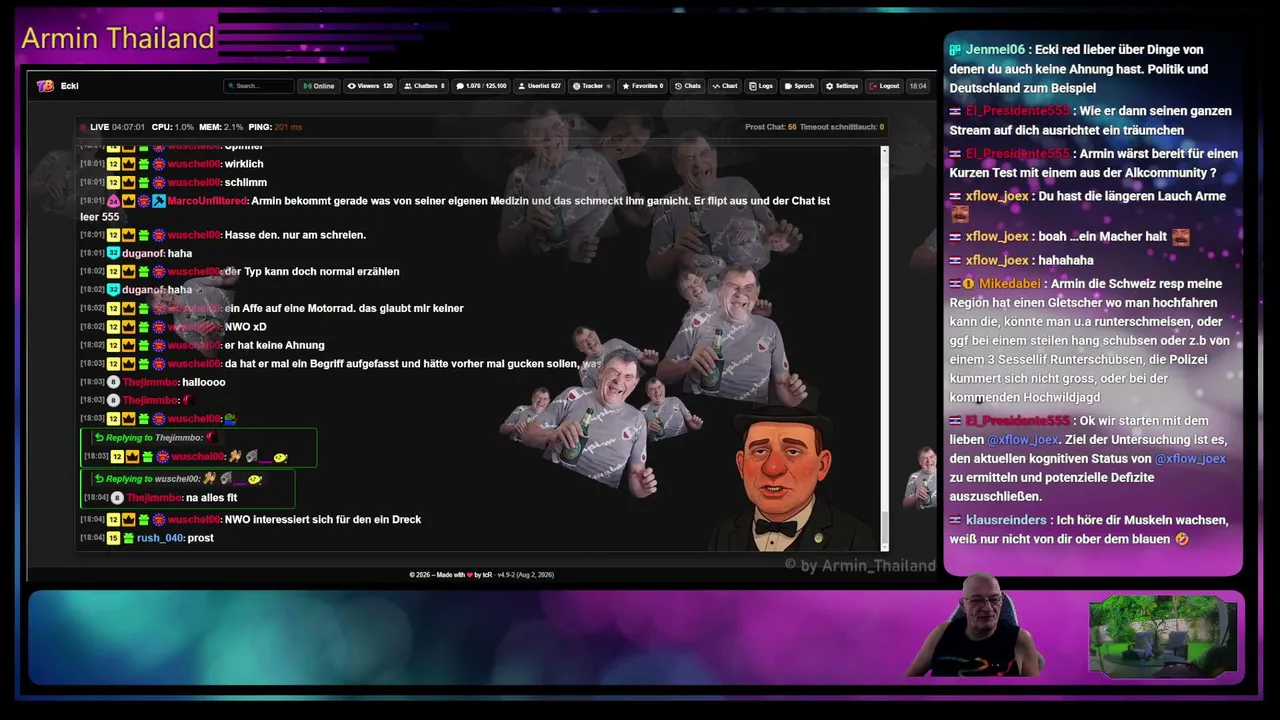Screen dimensions: 1280x720
Task: Click the emote after "Lauch Arme" message
Action: click(960, 214)
